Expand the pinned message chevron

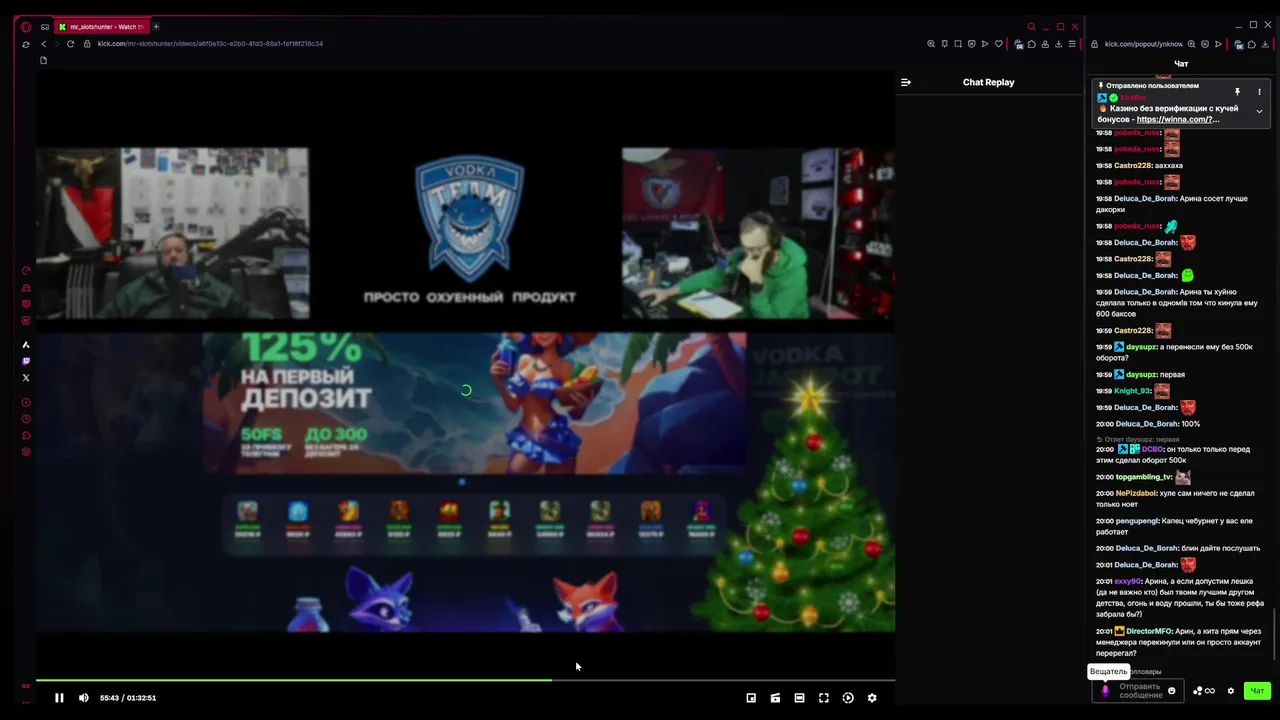coord(1259,111)
